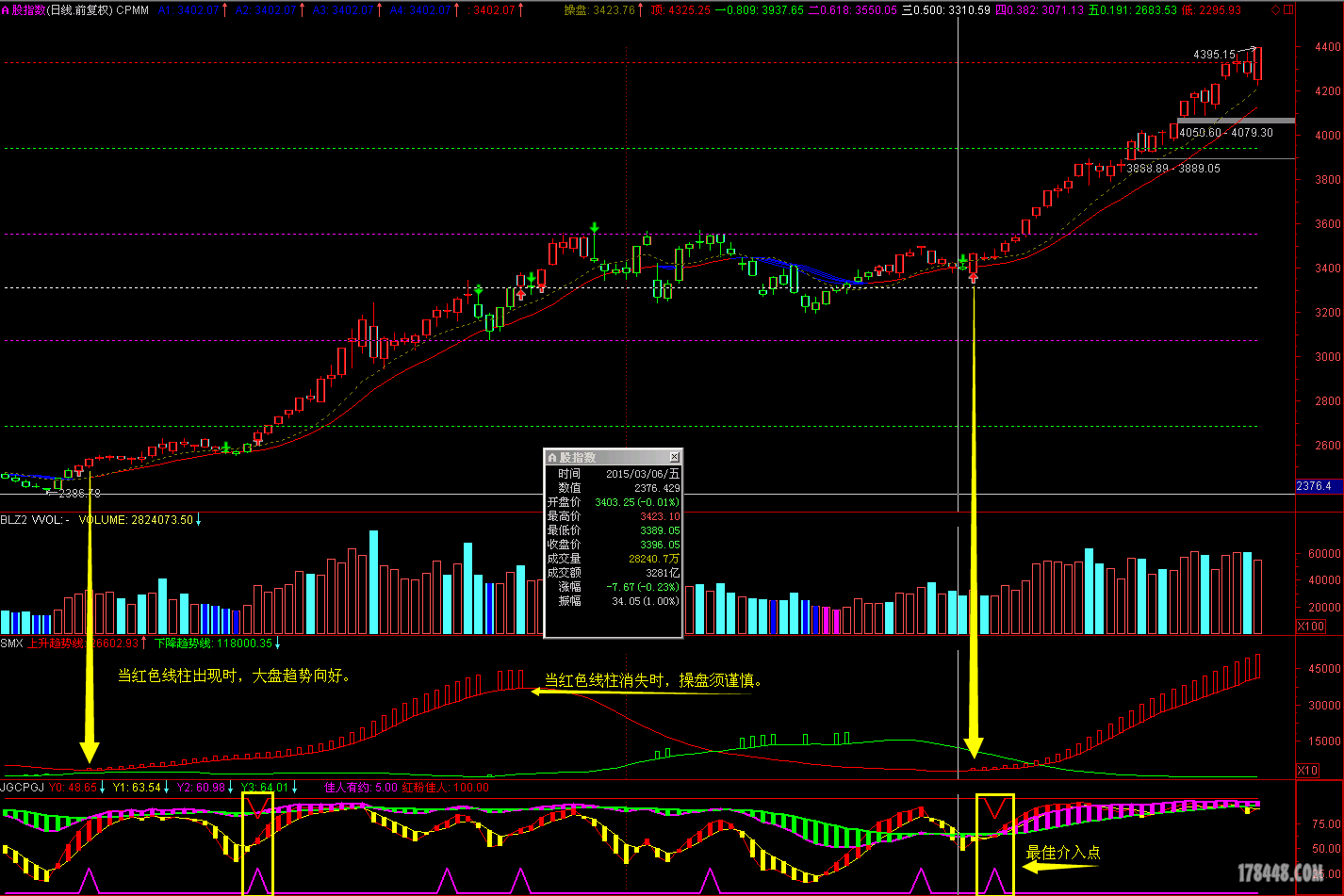Click the SMX indicator name

[11, 643]
